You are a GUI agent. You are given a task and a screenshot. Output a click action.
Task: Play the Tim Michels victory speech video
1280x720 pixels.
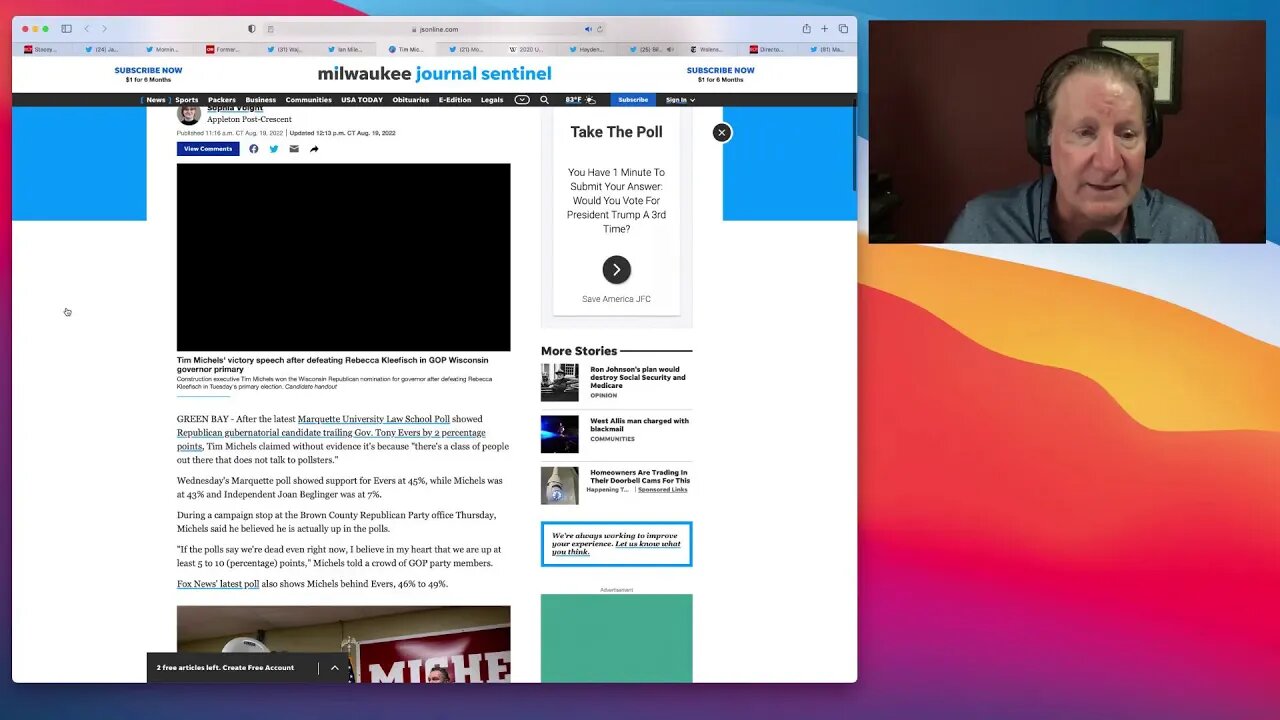click(343, 257)
